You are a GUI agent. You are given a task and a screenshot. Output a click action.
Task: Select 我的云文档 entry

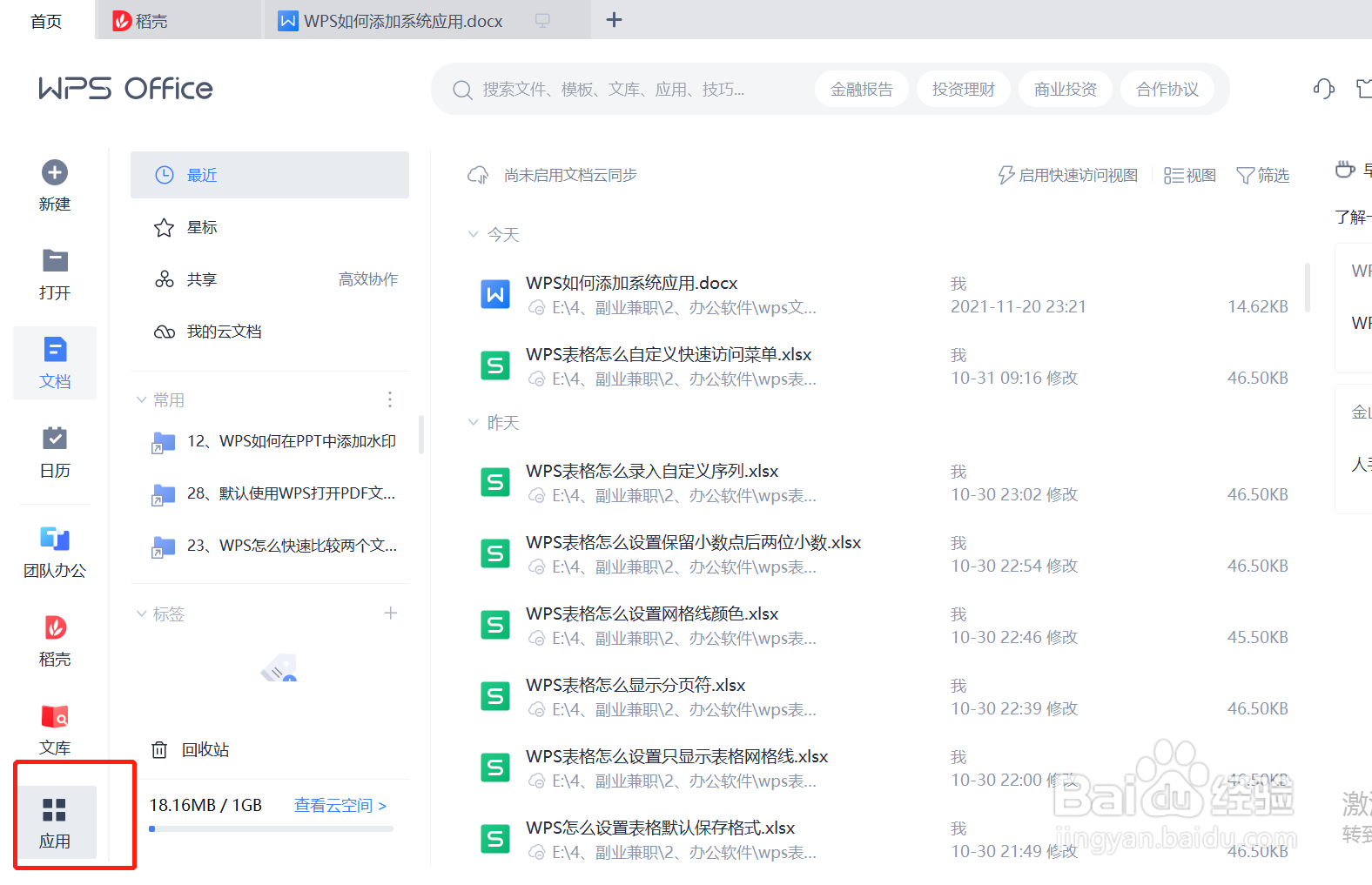270,332
